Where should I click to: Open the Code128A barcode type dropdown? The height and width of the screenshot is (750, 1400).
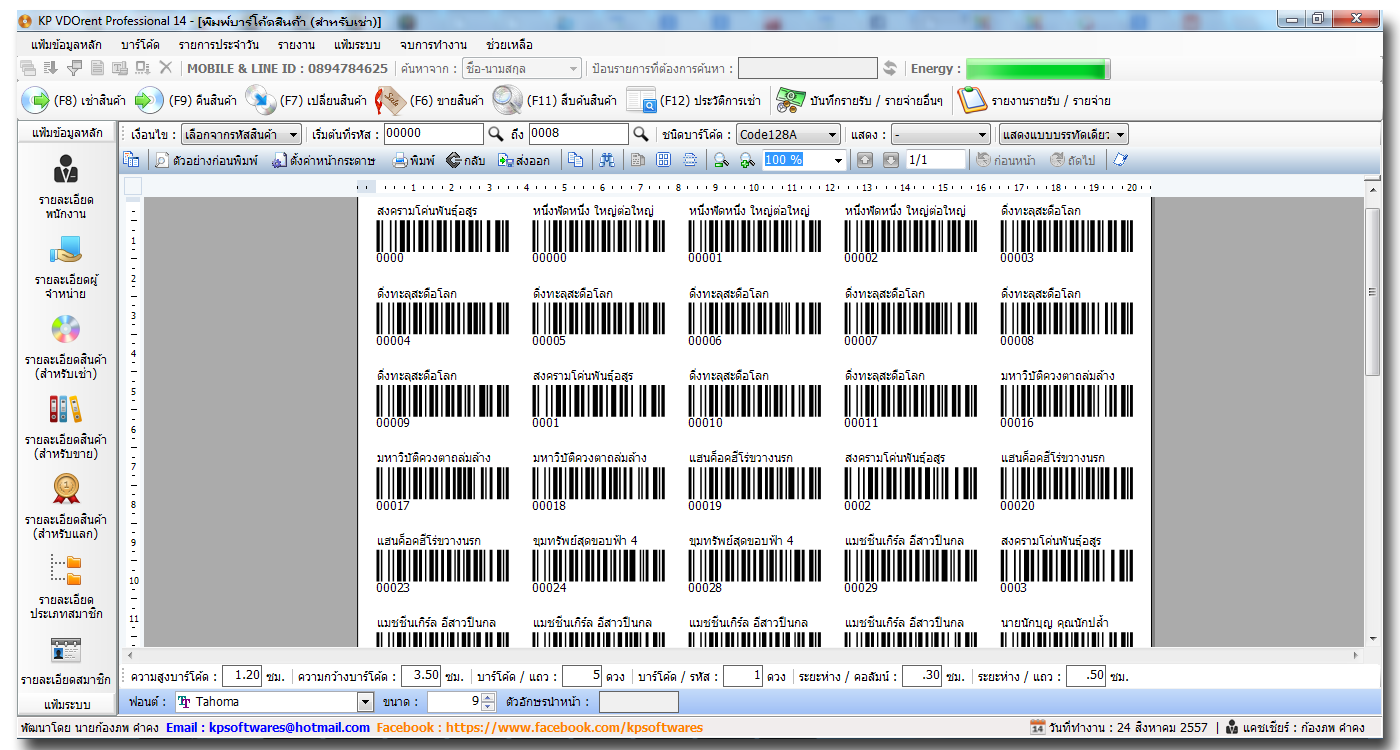(x=788, y=134)
